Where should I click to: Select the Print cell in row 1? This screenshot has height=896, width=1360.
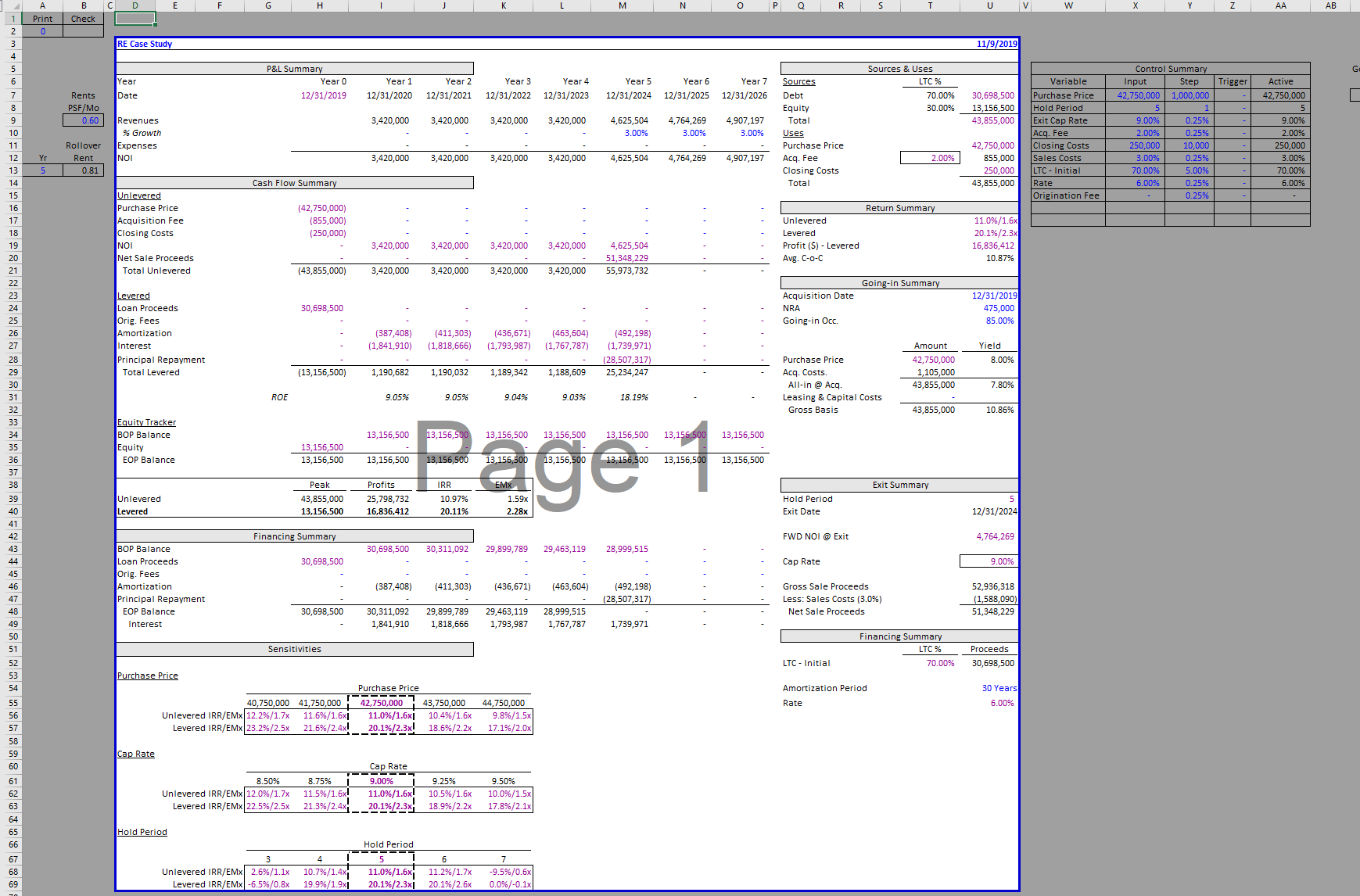click(42, 19)
